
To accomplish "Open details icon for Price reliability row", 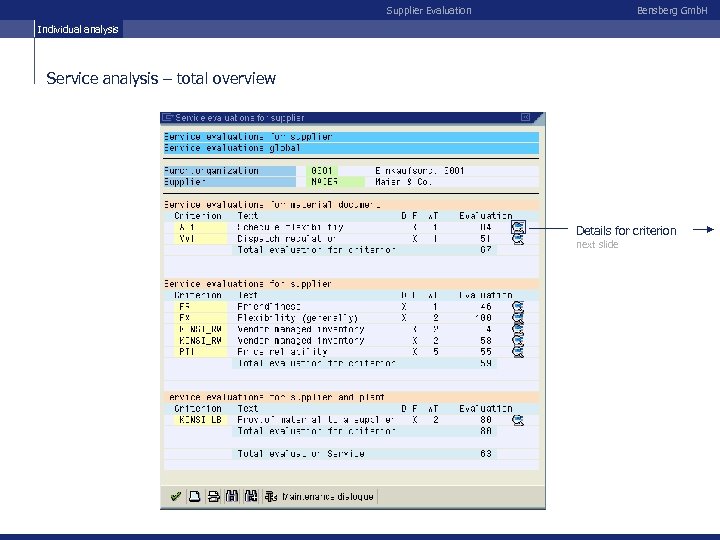I will point(518,352).
